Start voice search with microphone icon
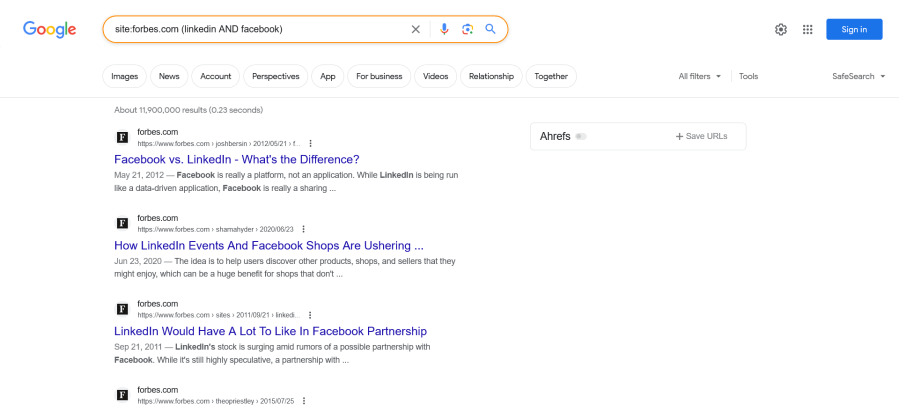This screenshot has height=411, width=899. click(444, 29)
